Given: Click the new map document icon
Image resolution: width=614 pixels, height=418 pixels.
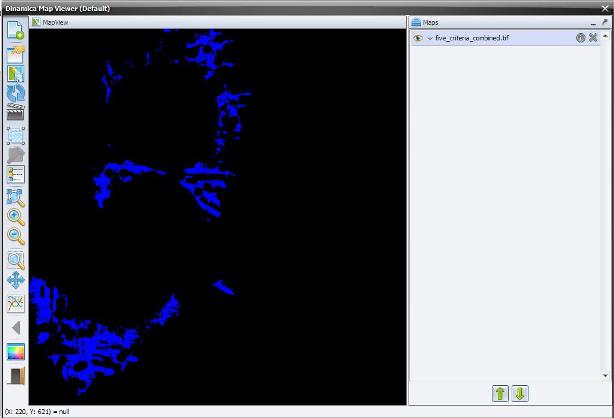Looking at the screenshot, I should (x=16, y=31).
